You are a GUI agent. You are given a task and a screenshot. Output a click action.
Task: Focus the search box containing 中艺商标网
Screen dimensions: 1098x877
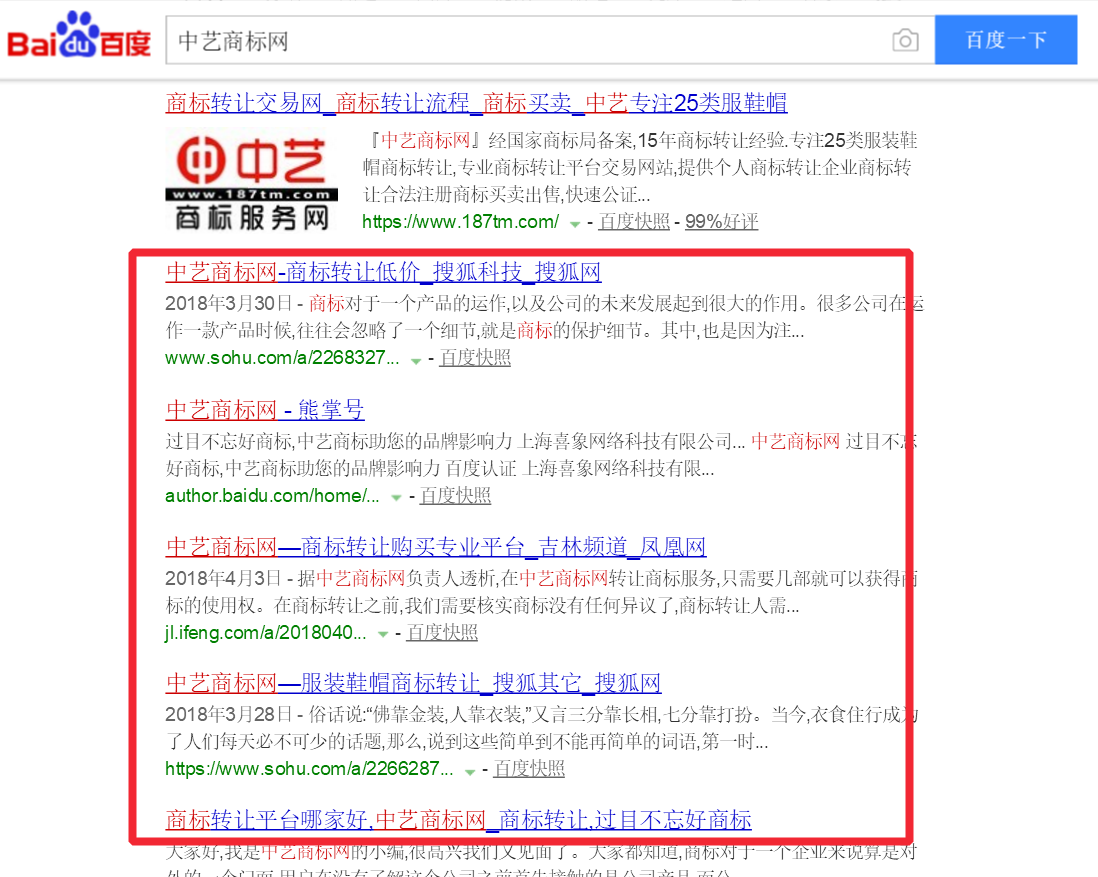tap(520, 40)
